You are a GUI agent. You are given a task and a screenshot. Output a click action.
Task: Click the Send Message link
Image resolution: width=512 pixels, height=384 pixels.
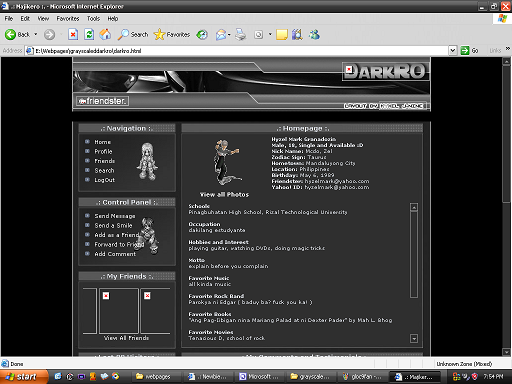tap(115, 216)
